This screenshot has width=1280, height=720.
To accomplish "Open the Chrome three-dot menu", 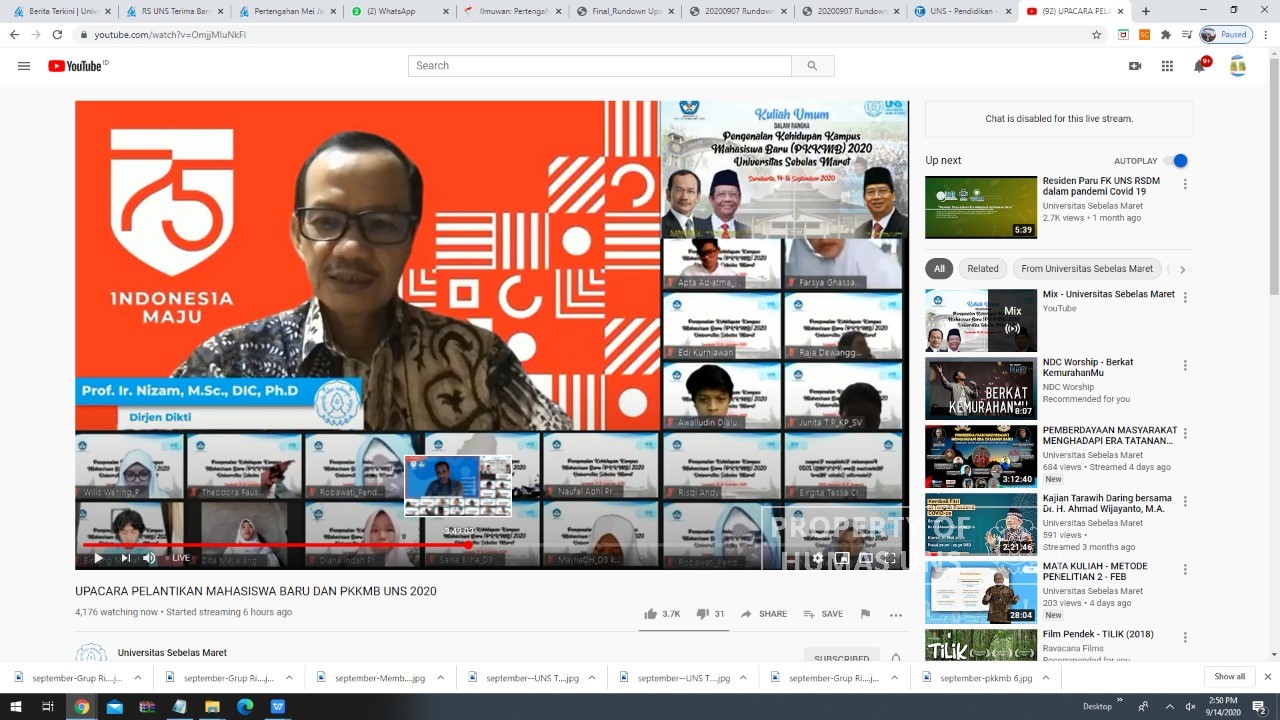I will point(1267,34).
